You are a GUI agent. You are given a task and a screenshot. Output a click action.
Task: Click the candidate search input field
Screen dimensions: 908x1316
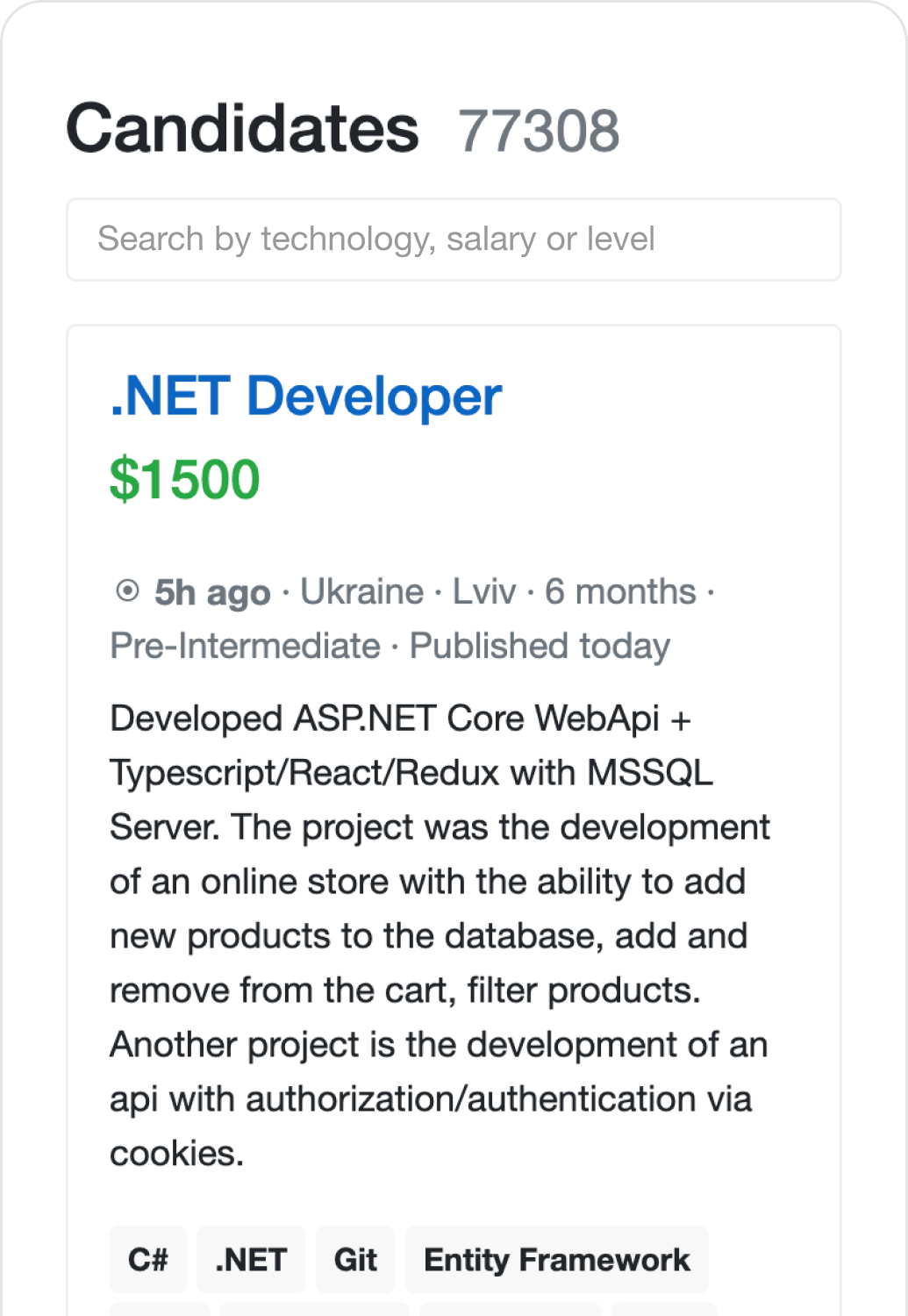[454, 240]
